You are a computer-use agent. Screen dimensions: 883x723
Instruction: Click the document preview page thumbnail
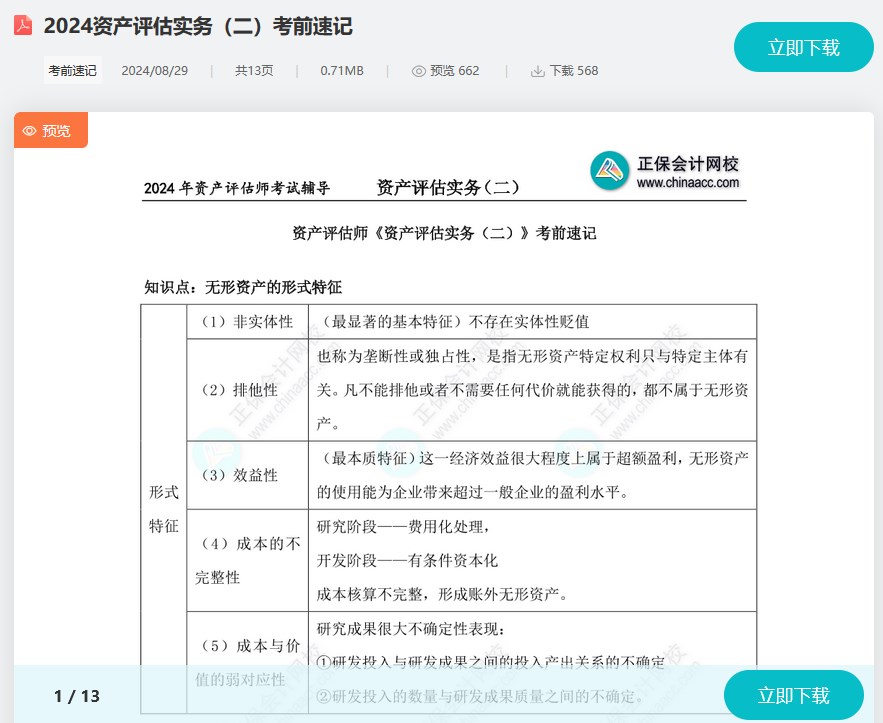(x=445, y=420)
